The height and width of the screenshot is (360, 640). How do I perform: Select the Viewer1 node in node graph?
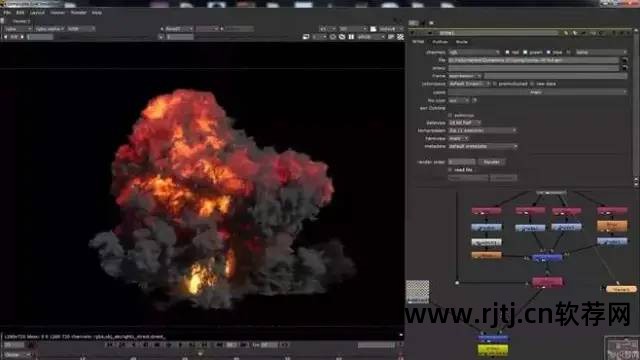coord(621,289)
